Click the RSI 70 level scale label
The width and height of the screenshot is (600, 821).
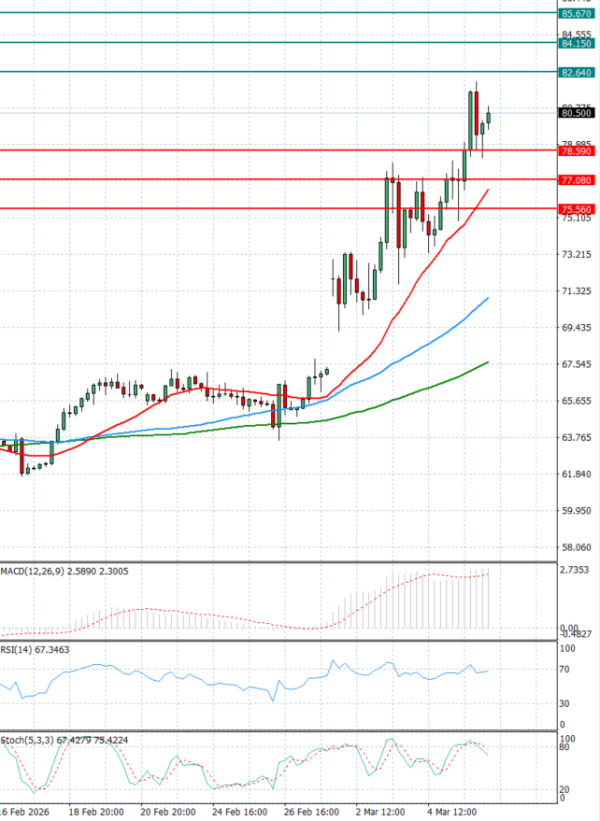click(565, 669)
